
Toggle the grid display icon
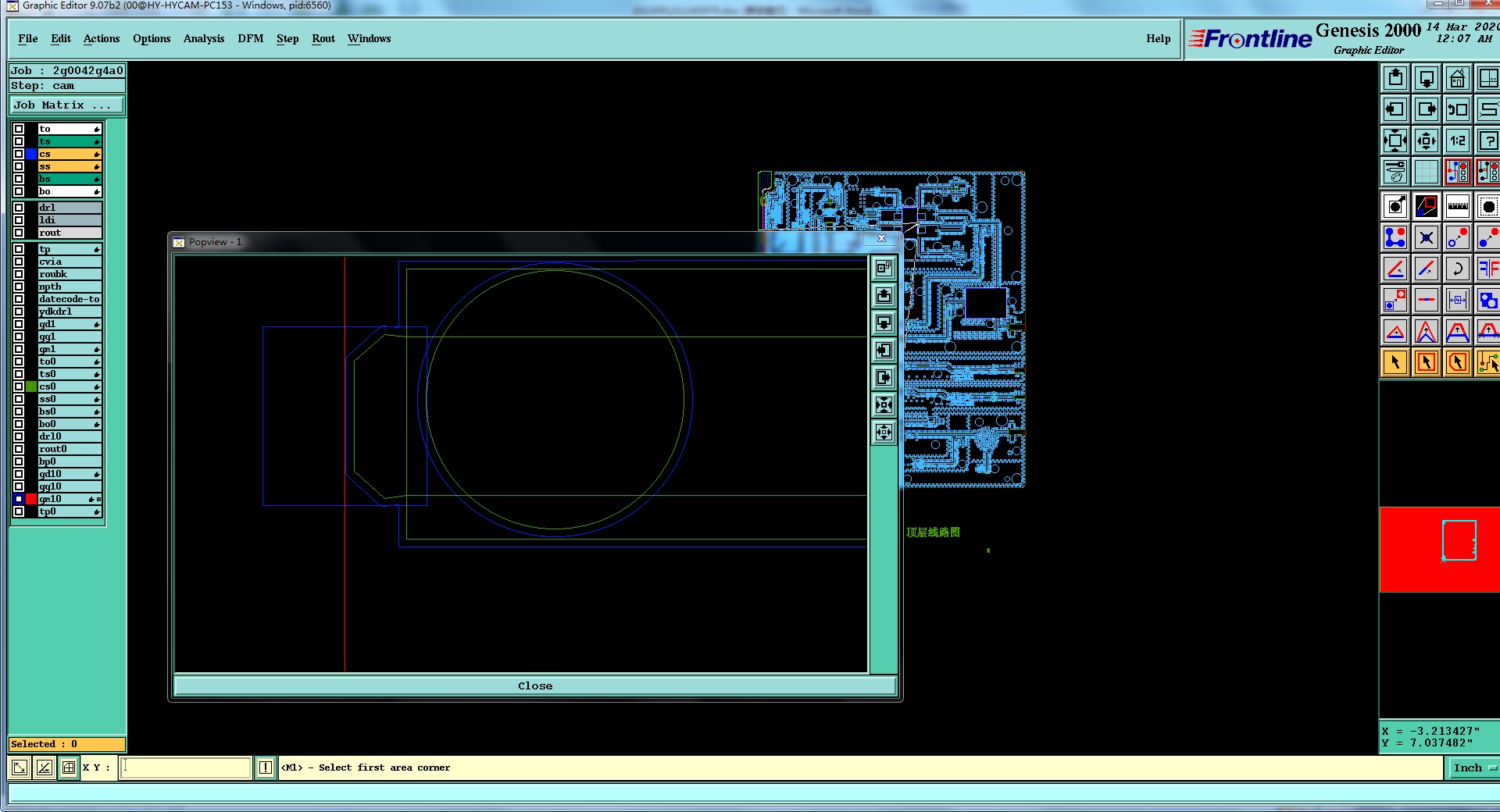click(1427, 171)
